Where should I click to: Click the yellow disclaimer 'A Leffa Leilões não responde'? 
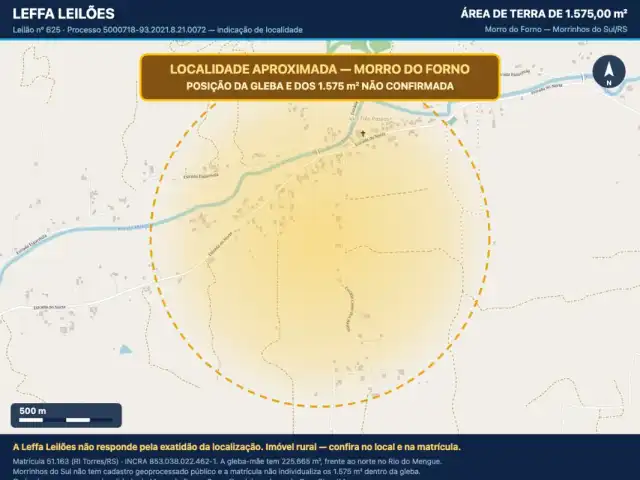click(x=237, y=447)
